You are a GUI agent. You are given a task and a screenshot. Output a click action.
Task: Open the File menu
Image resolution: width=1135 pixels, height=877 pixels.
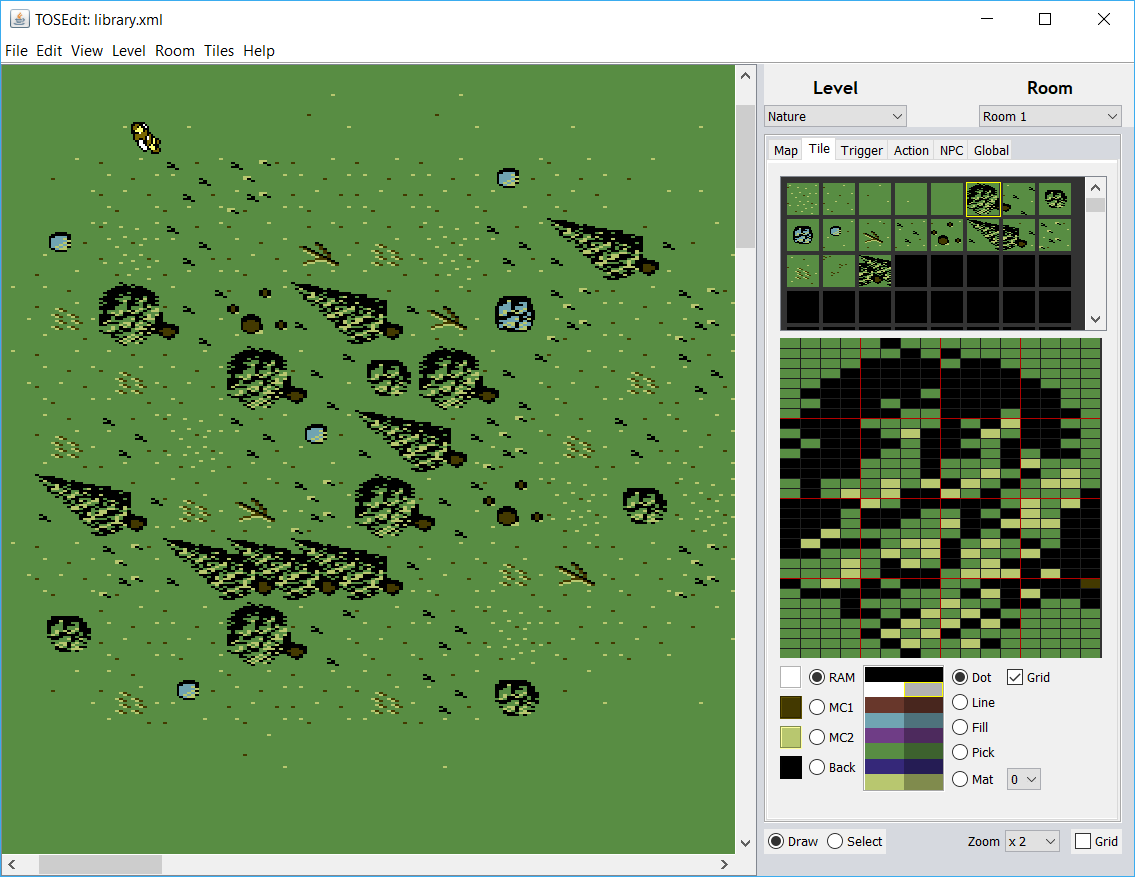pos(16,51)
